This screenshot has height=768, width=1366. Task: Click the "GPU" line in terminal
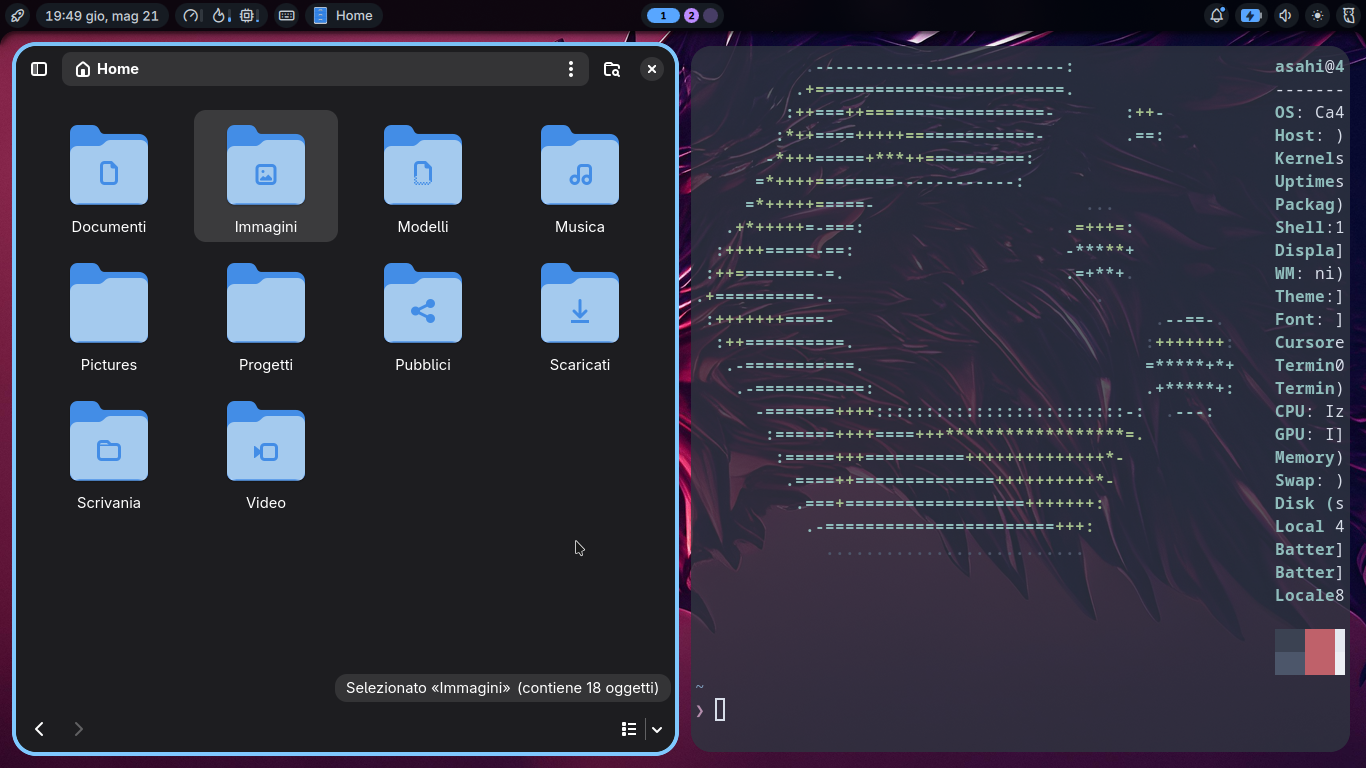pos(1310,434)
